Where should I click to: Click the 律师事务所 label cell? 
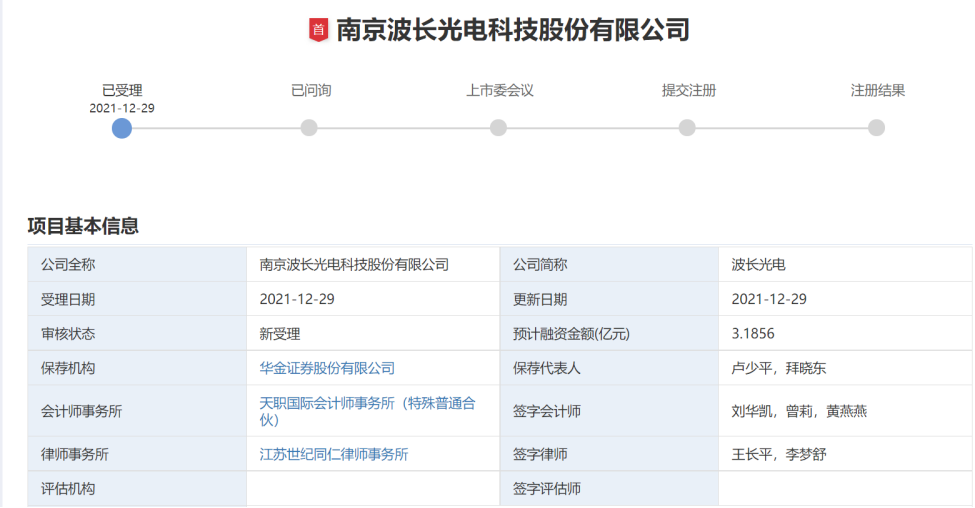(137, 454)
